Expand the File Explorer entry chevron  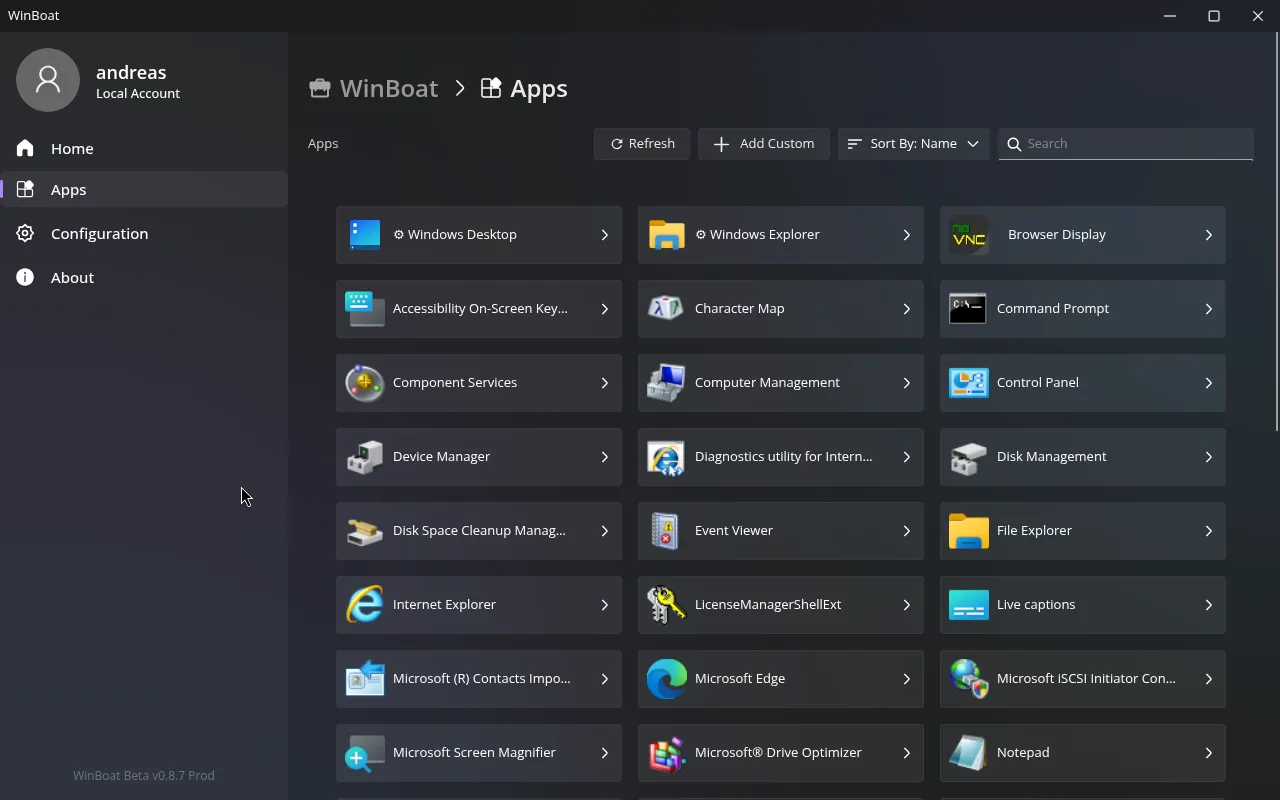[1208, 531]
